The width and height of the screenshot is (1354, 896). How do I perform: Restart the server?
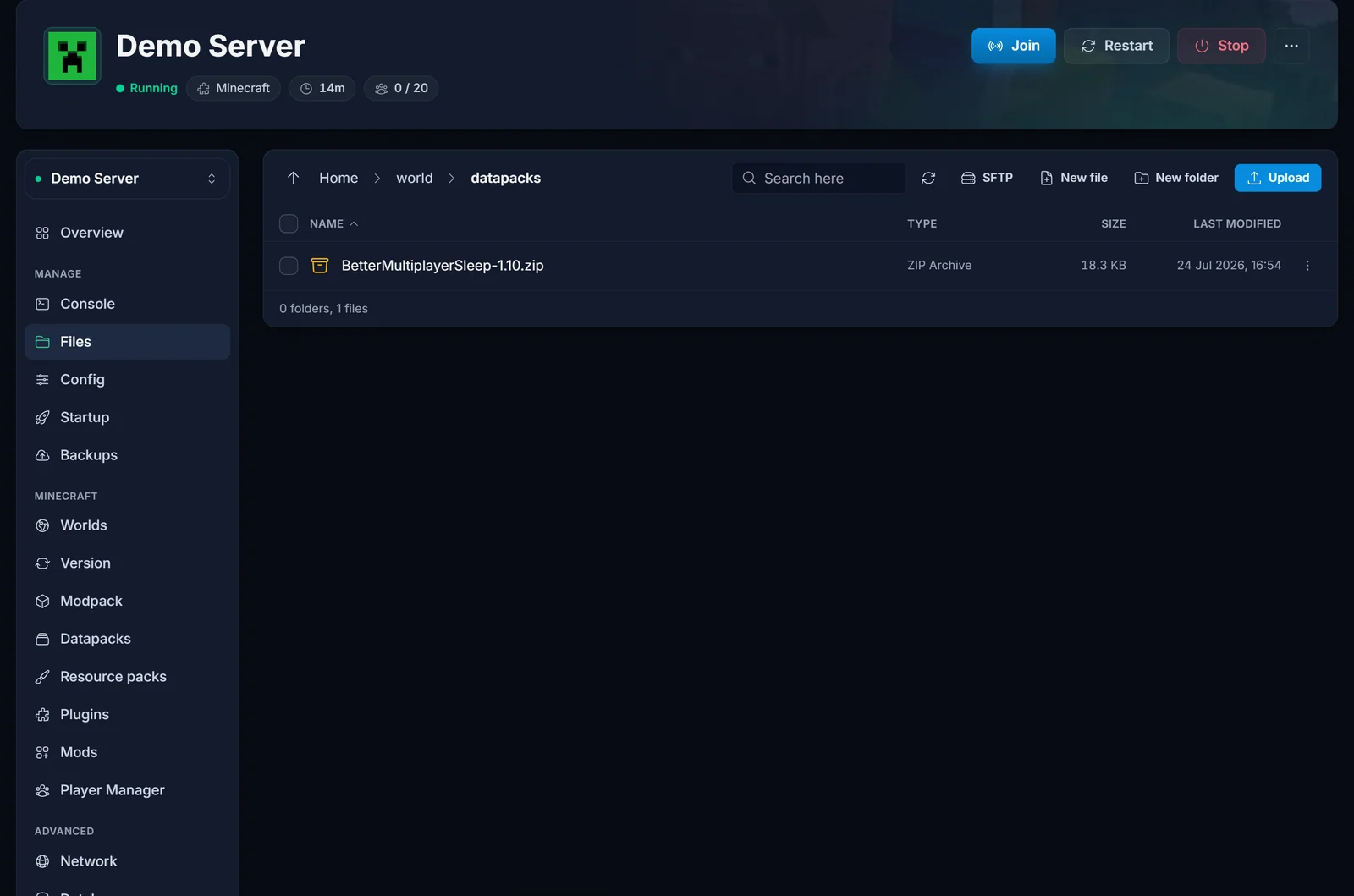tap(1116, 46)
